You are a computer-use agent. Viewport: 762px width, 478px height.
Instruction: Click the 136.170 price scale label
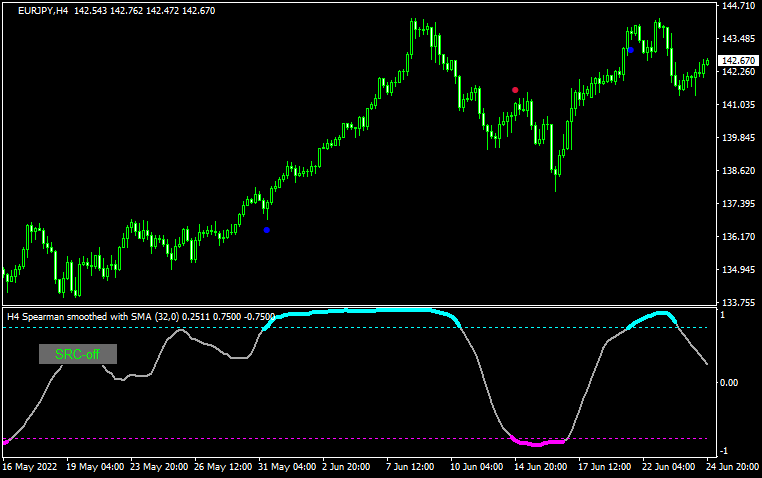coord(739,237)
